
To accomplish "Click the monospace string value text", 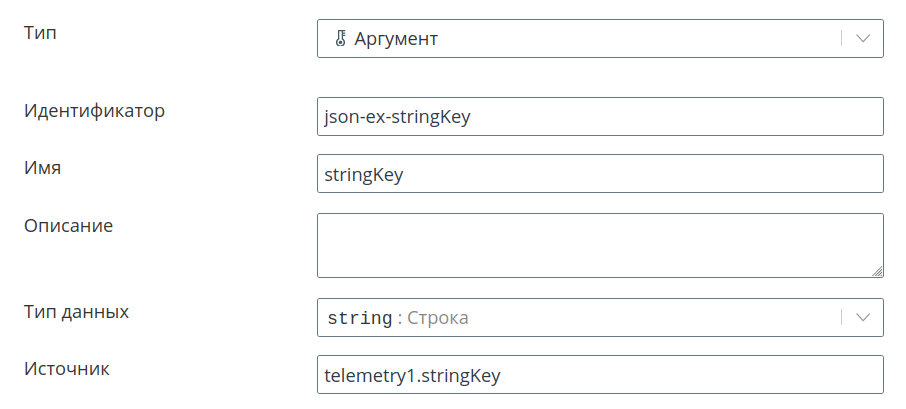I will tap(359, 318).
